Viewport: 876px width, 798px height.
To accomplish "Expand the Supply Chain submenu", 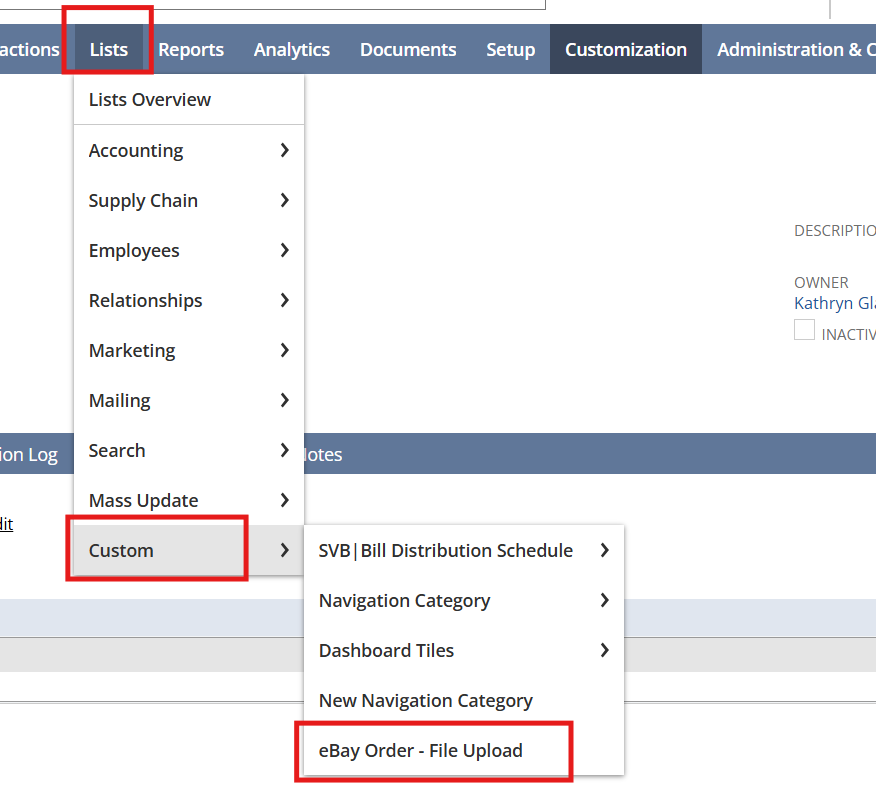I will [188, 200].
